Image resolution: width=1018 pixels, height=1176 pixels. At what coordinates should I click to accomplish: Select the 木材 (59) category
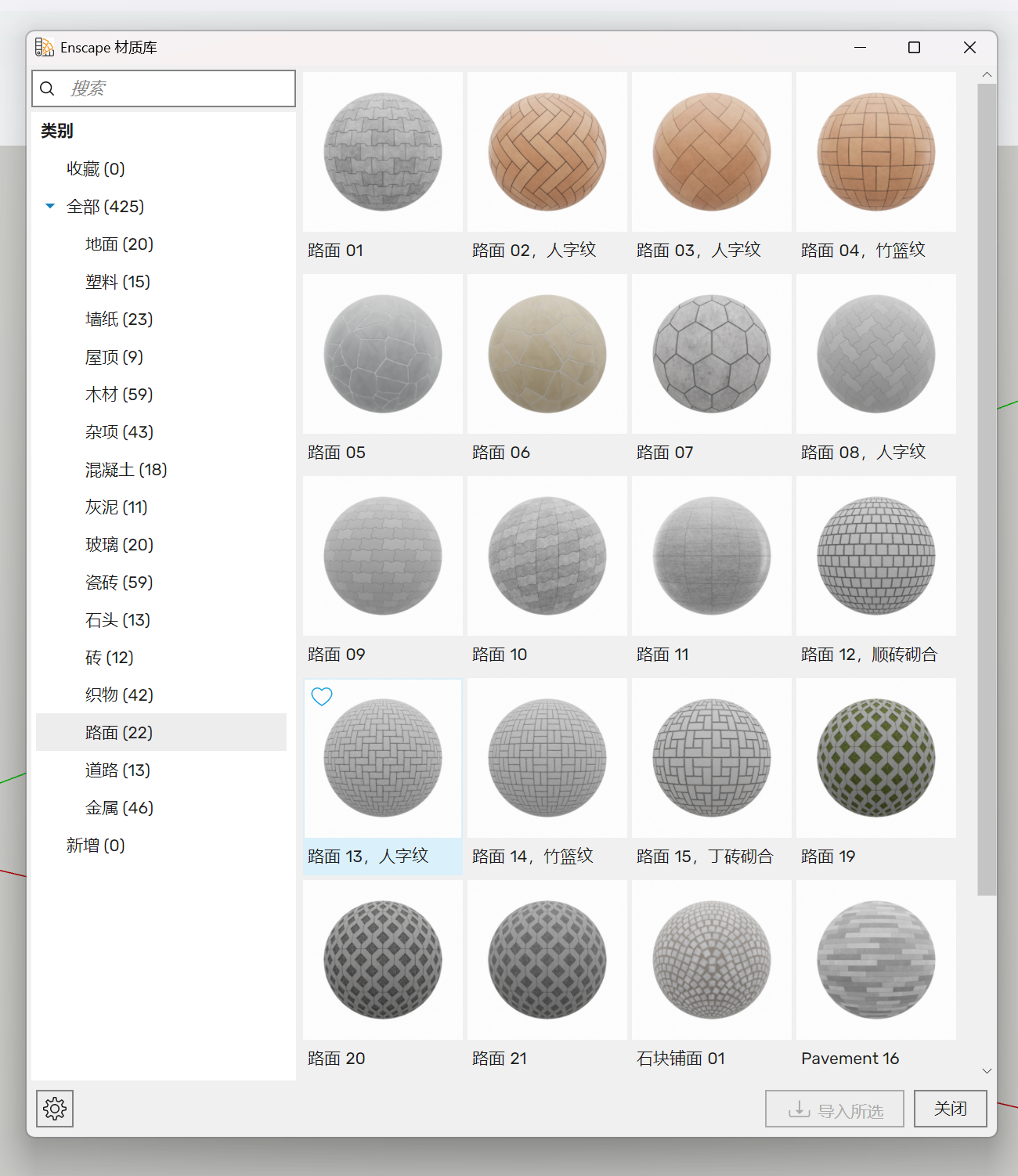[x=118, y=395]
